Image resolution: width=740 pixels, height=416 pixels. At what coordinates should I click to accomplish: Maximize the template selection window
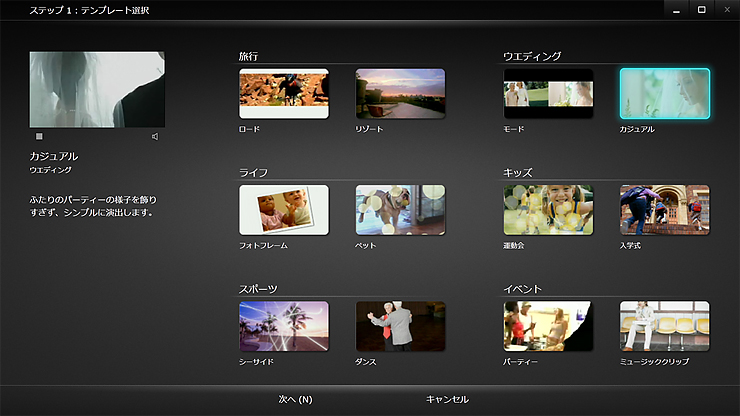[701, 9]
